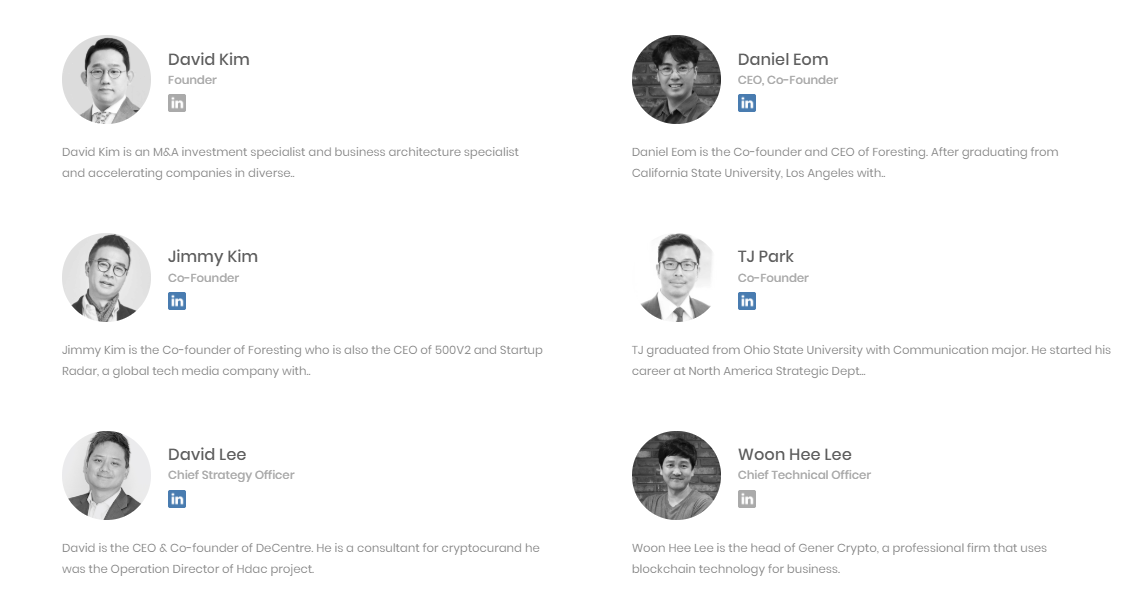This screenshot has width=1135, height=589.
Task: Open Daniel Eom's LinkedIn icon
Action: [746, 103]
